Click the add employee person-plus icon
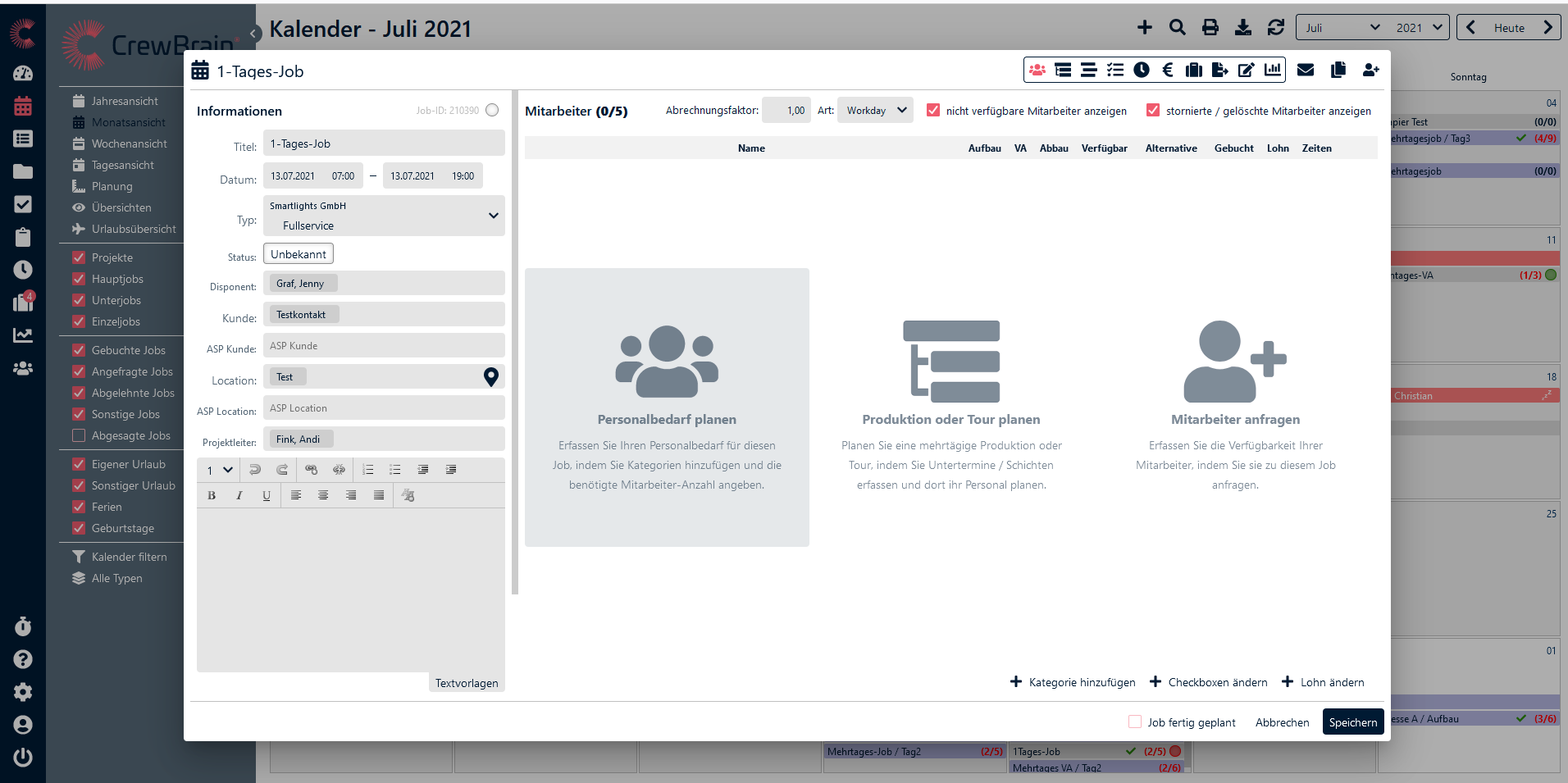Viewport: 1568px width, 783px height. 1370,71
